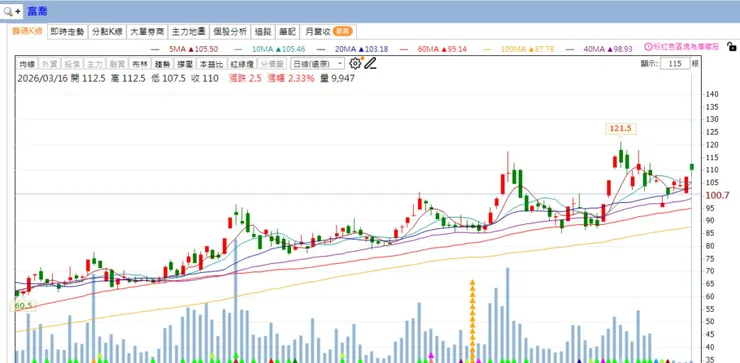Click the 40MA 98.93 legend entry

click(609, 49)
